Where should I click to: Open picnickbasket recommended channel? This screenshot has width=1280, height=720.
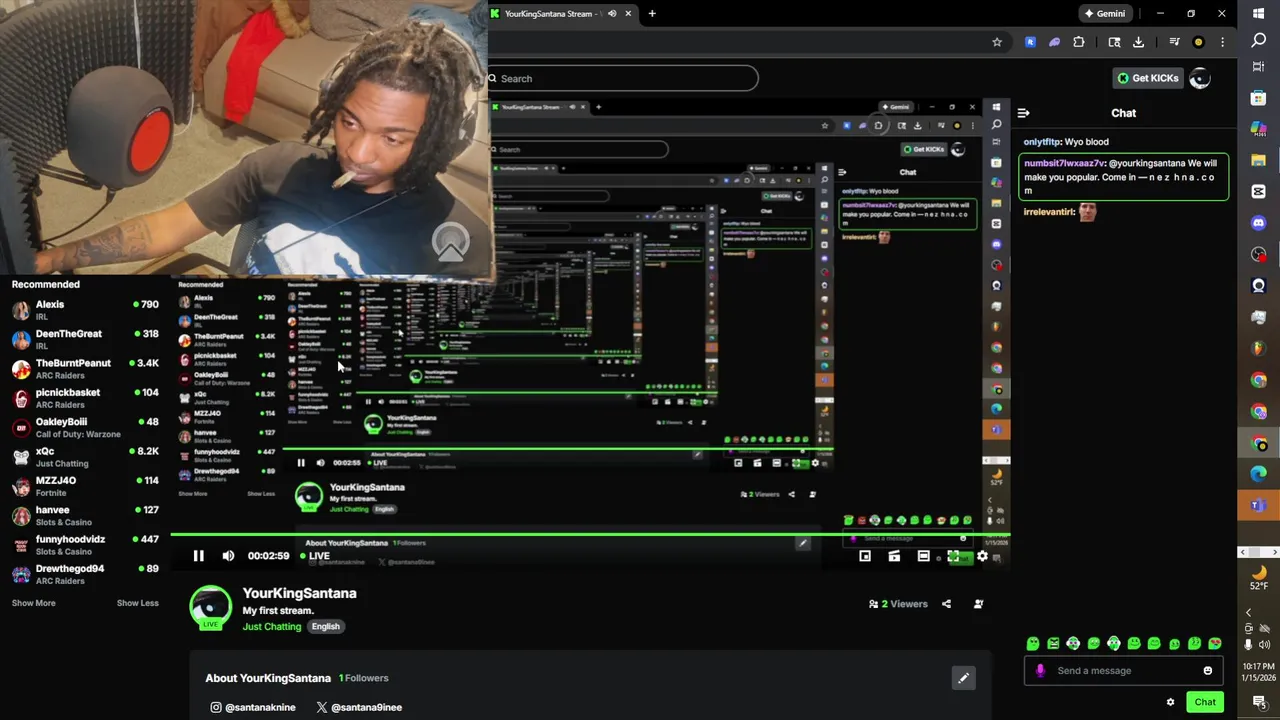[85, 398]
